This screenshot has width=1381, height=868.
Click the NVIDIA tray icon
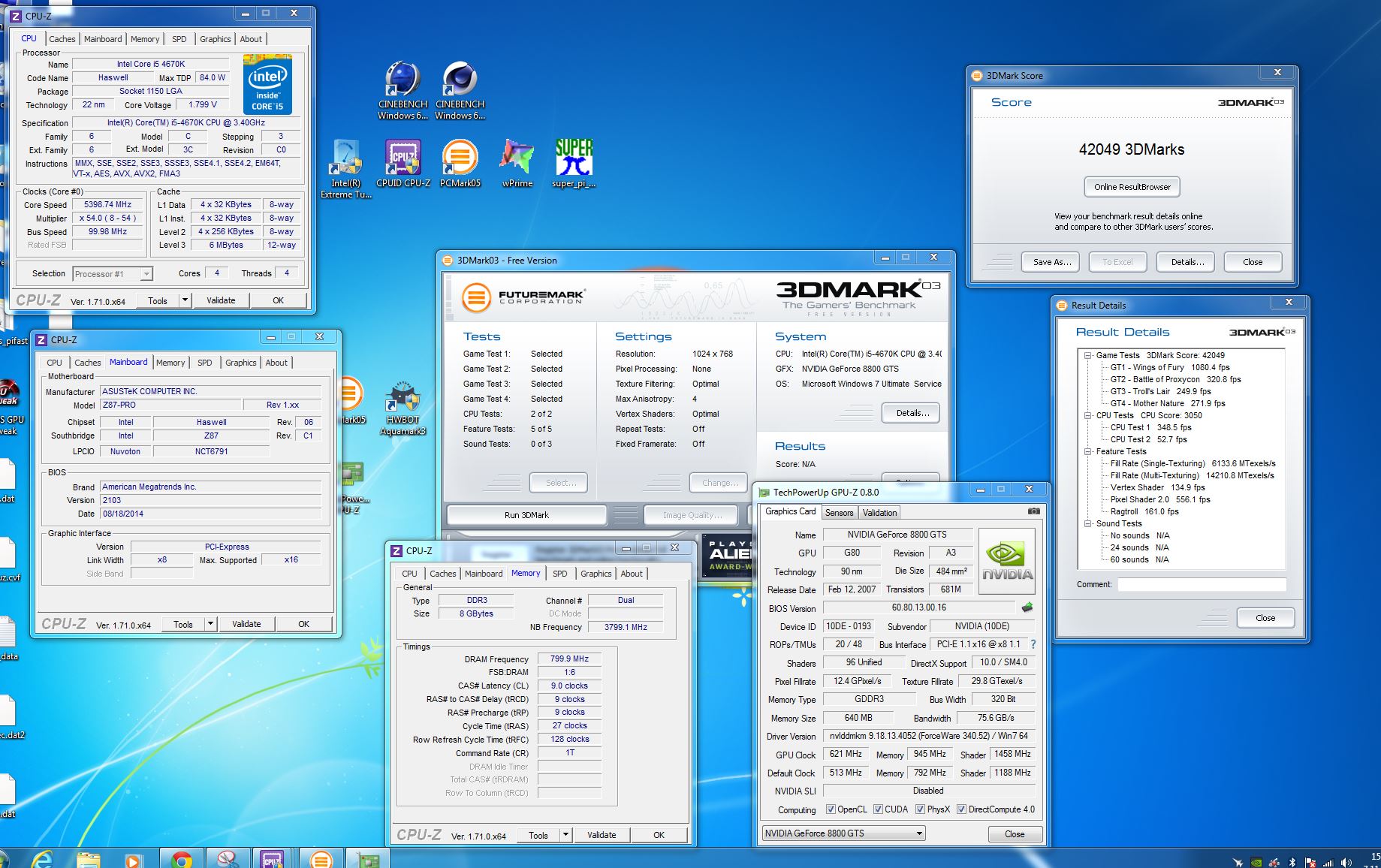pyautogui.click(x=1256, y=862)
